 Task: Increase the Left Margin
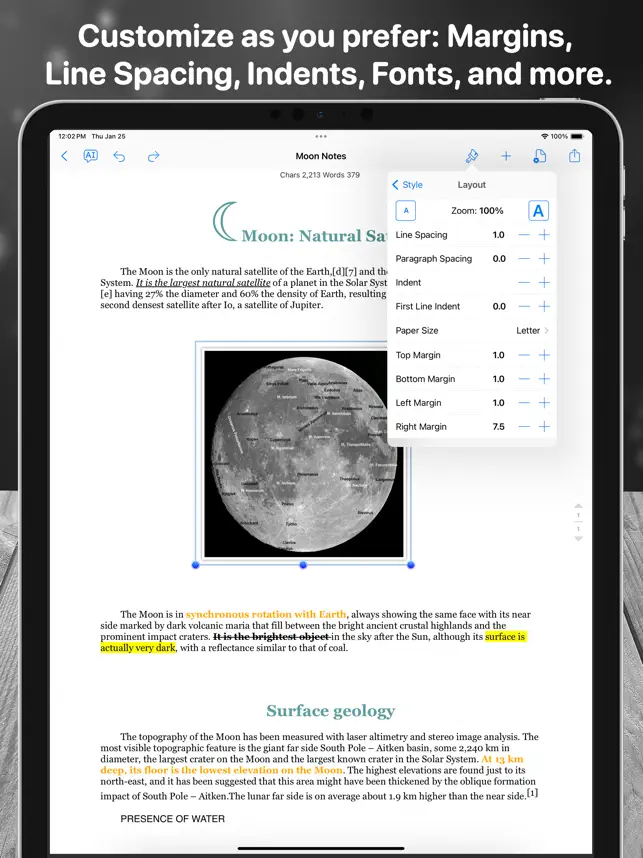click(x=544, y=403)
